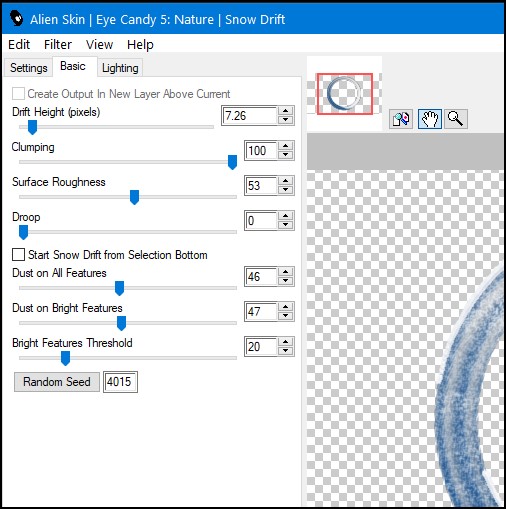Switch to the Settings tab

(x=29, y=68)
